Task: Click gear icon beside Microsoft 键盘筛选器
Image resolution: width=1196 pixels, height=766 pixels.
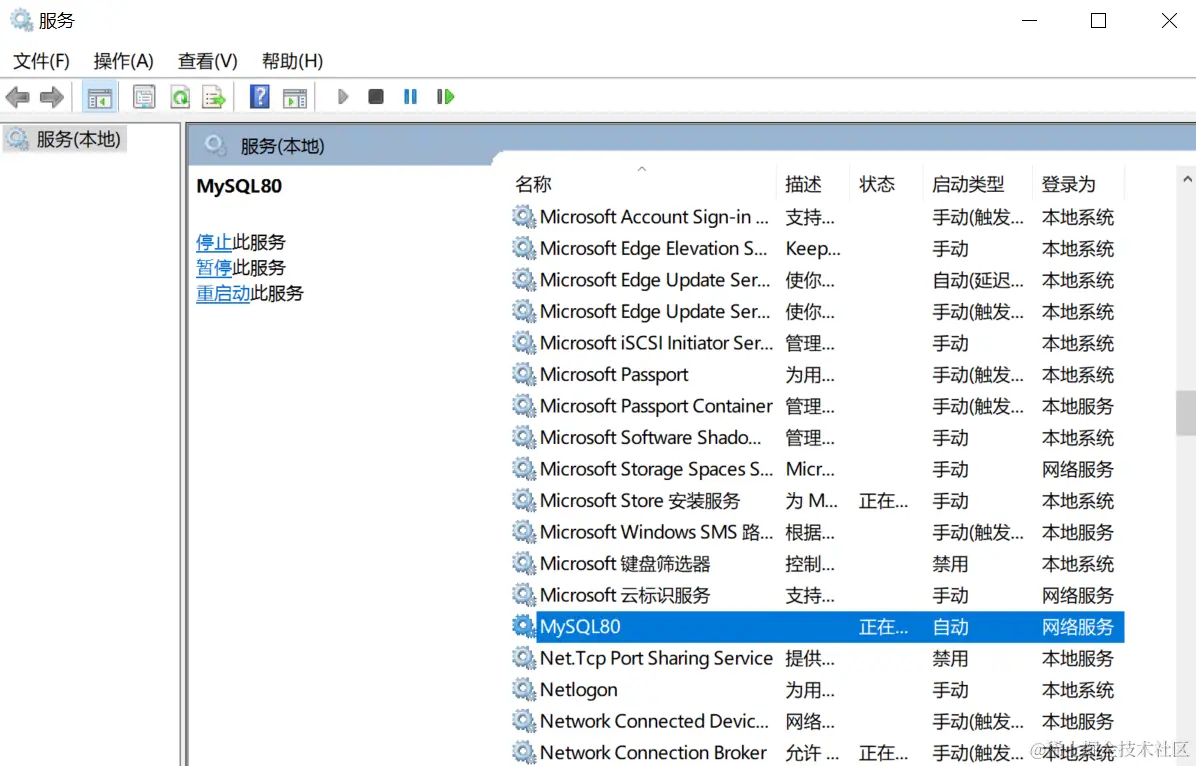Action: click(523, 564)
